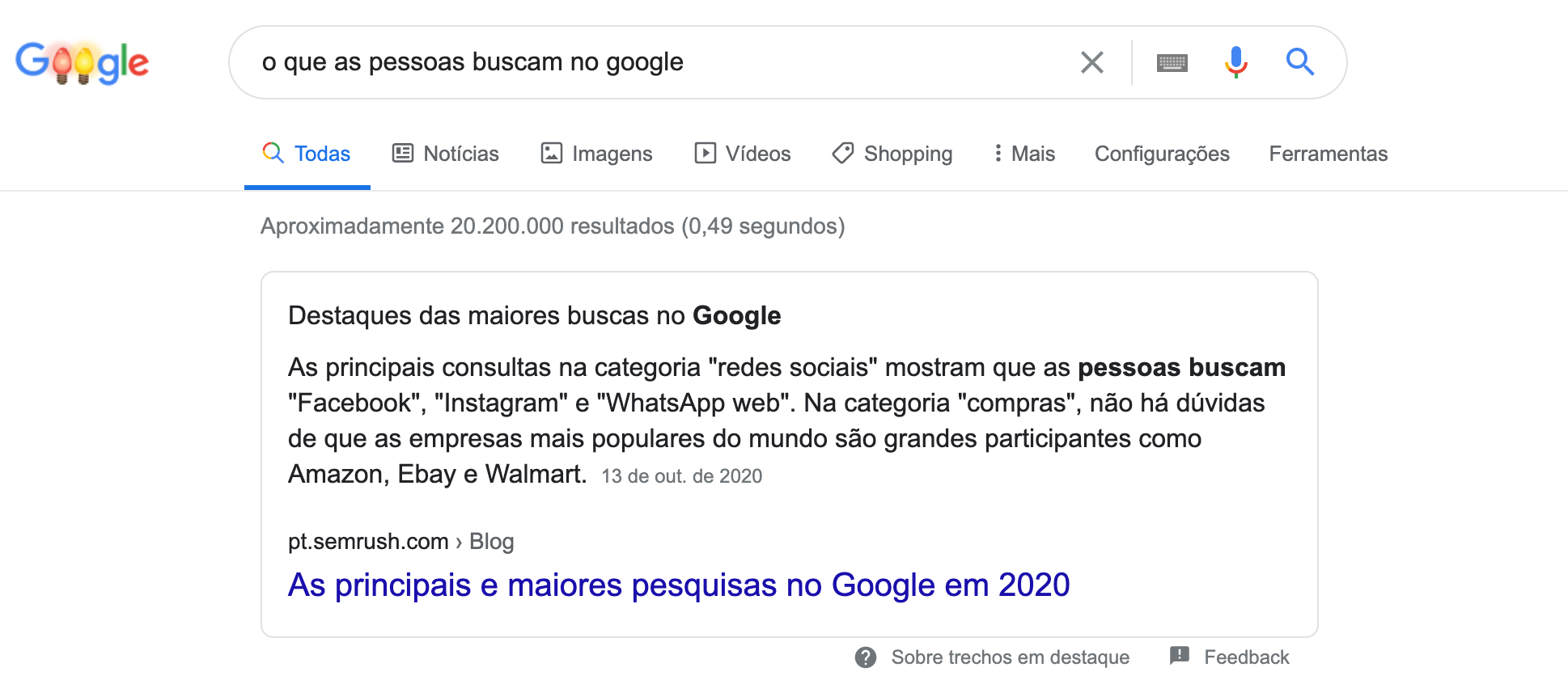
Task: Select the Vídeos tab
Action: 742,154
